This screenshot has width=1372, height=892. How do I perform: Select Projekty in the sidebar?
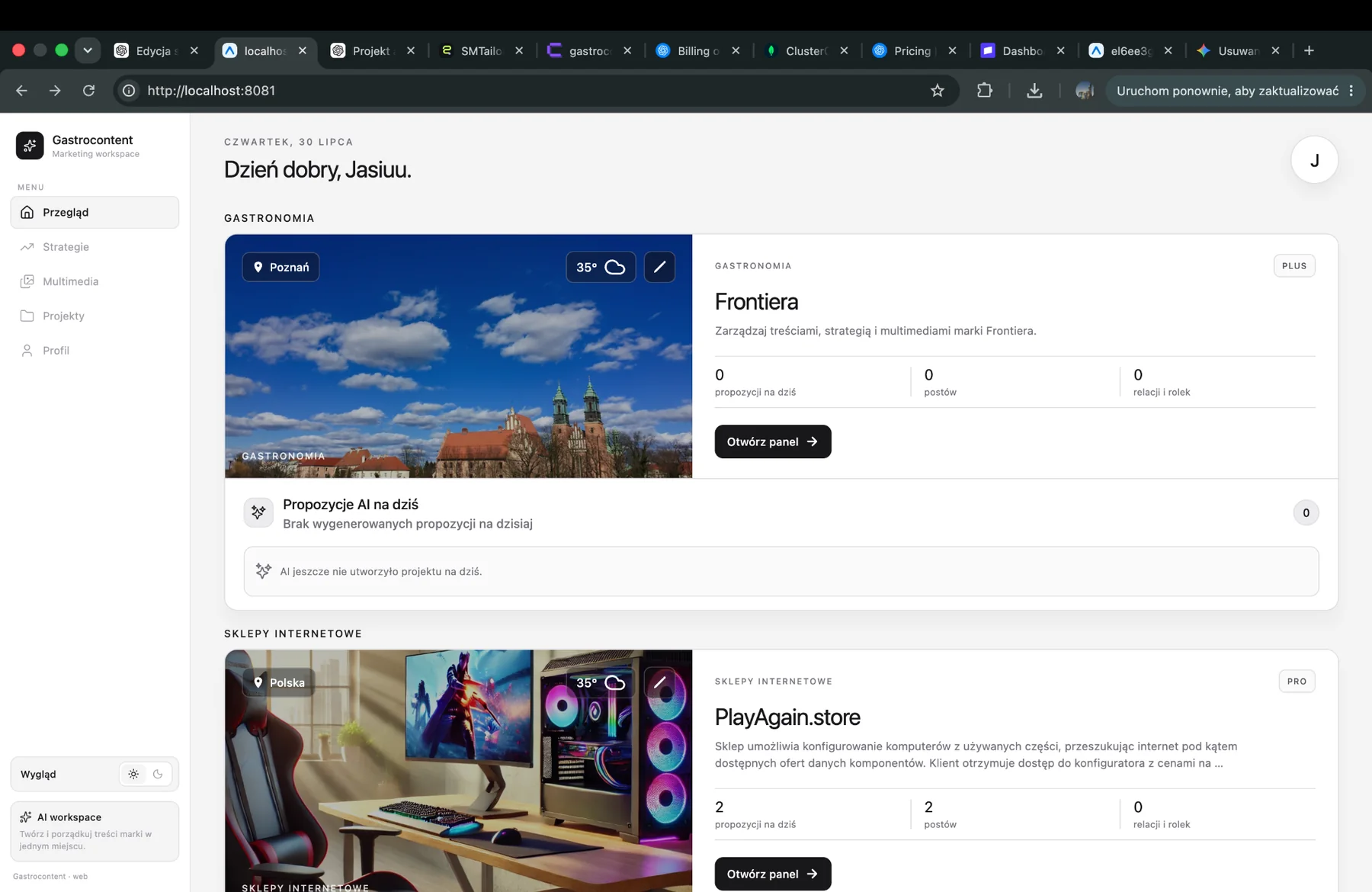pyautogui.click(x=95, y=316)
